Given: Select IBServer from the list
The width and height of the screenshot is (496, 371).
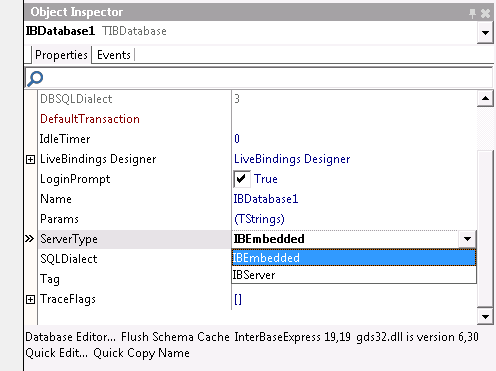Looking at the screenshot, I should pyautogui.click(x=354, y=275).
